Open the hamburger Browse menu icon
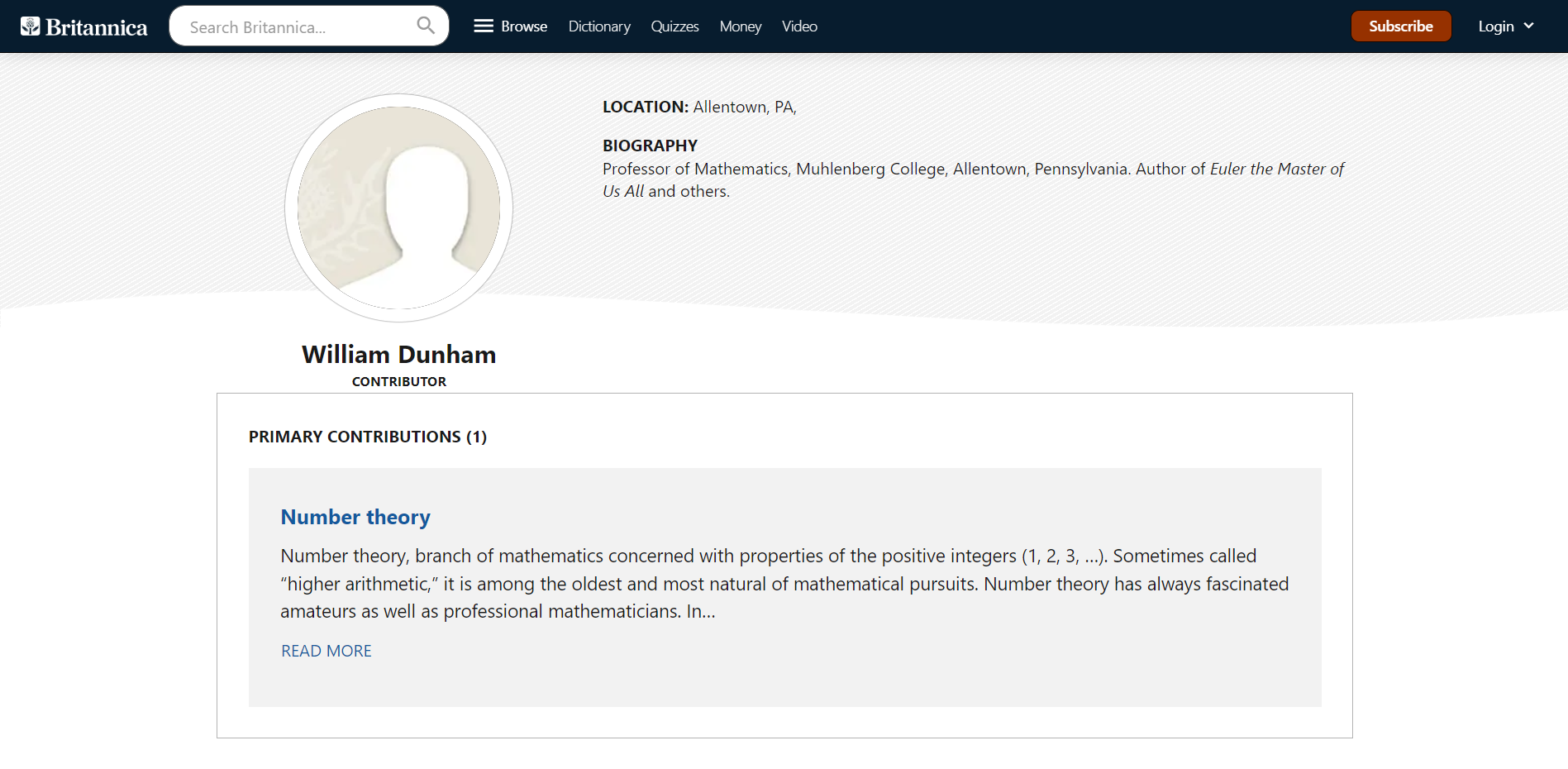Image resolution: width=1568 pixels, height=769 pixels. coord(483,26)
